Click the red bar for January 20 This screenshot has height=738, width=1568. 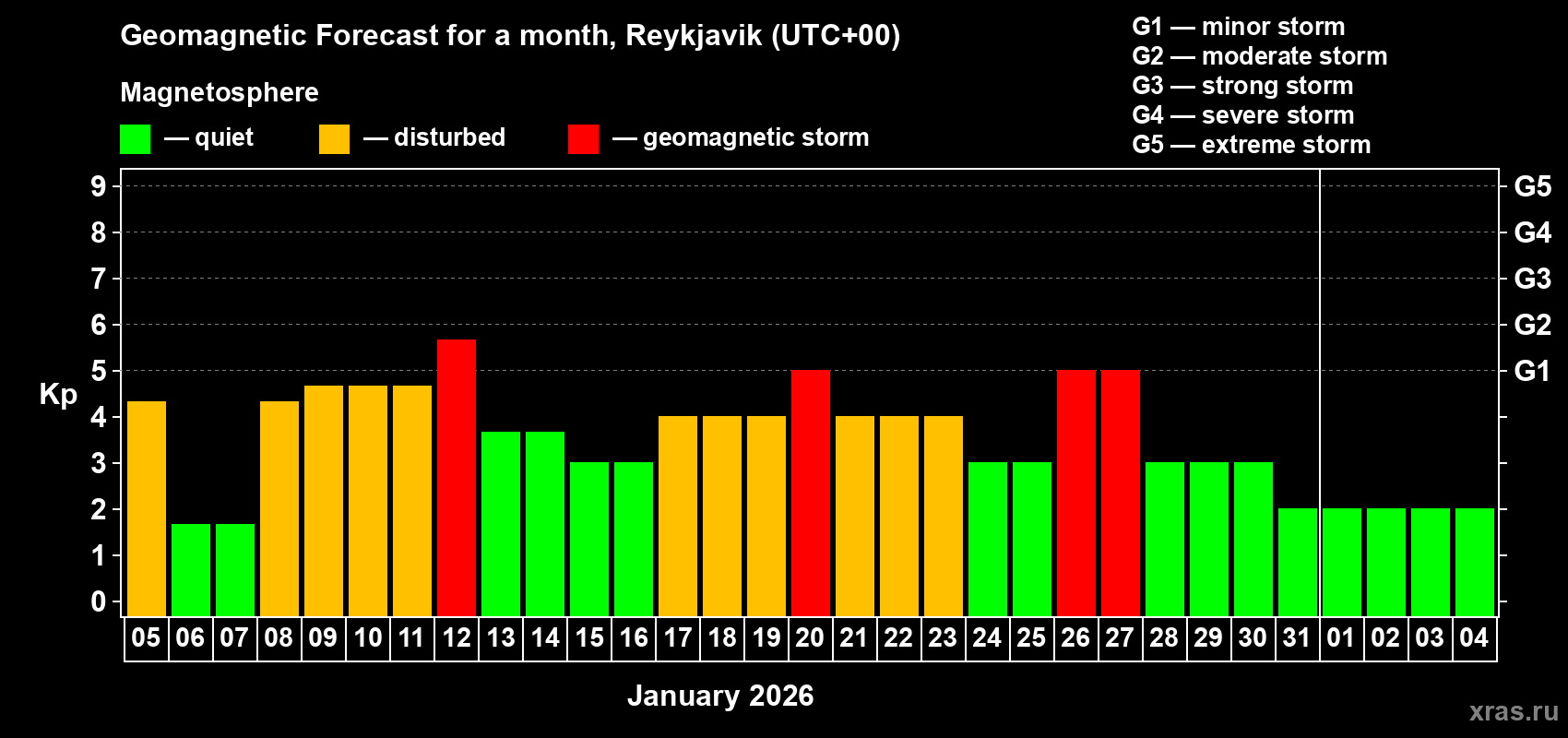click(x=811, y=494)
